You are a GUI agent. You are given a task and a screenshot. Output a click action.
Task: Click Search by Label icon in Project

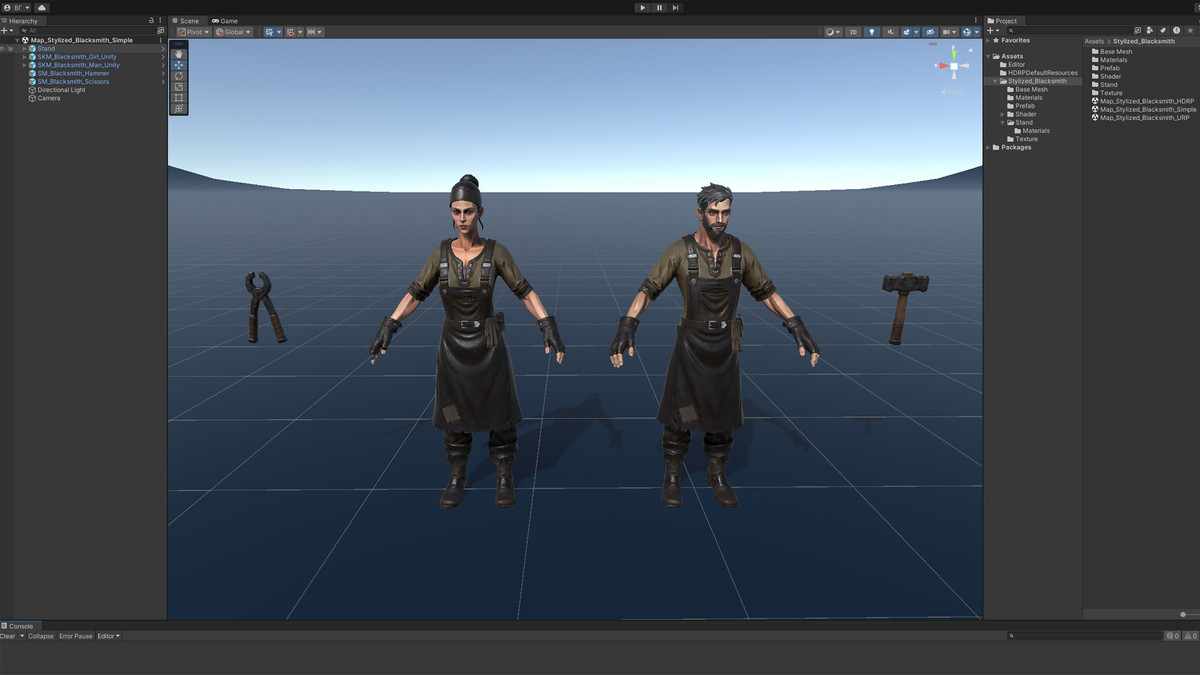click(1163, 30)
